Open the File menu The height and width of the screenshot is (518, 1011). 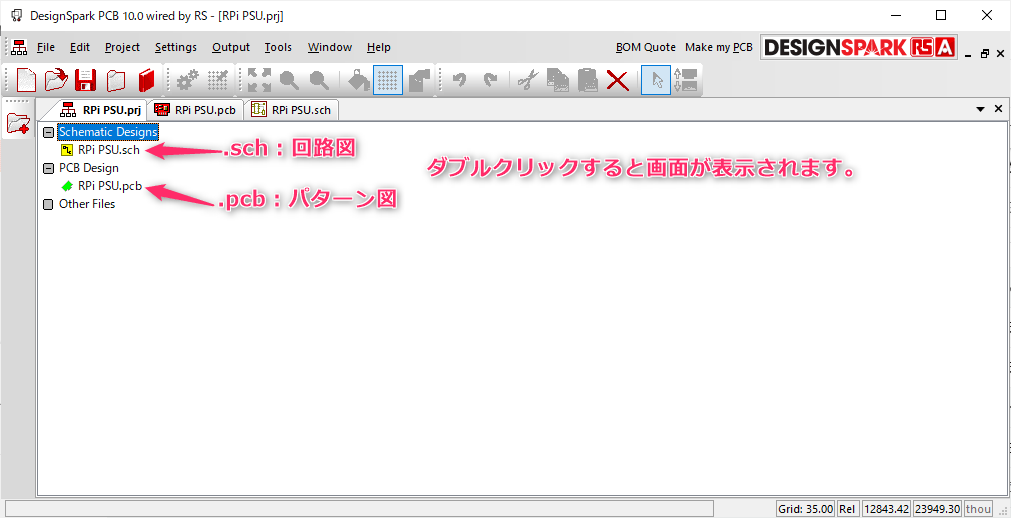pyautogui.click(x=46, y=47)
